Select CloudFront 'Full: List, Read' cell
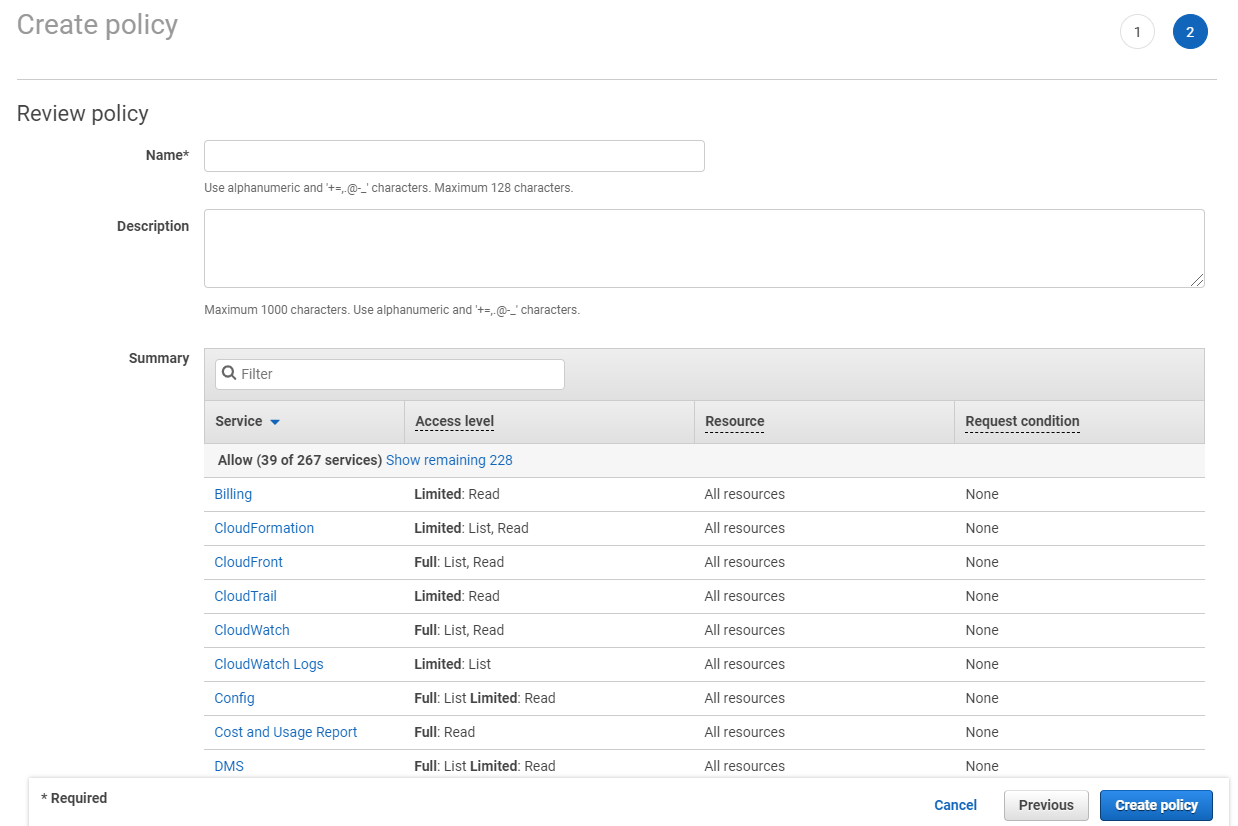This screenshot has width=1238, height=826. pyautogui.click(x=459, y=562)
